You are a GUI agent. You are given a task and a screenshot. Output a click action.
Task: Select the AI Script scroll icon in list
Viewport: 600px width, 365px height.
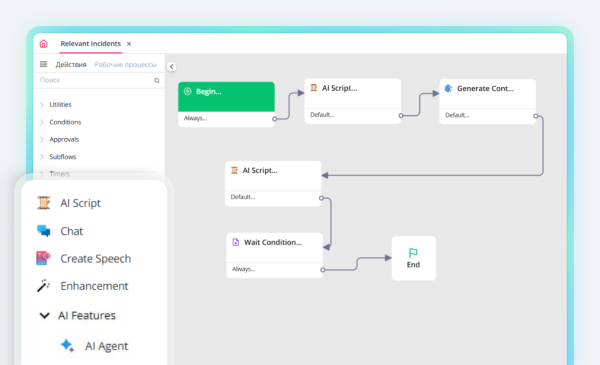click(44, 203)
